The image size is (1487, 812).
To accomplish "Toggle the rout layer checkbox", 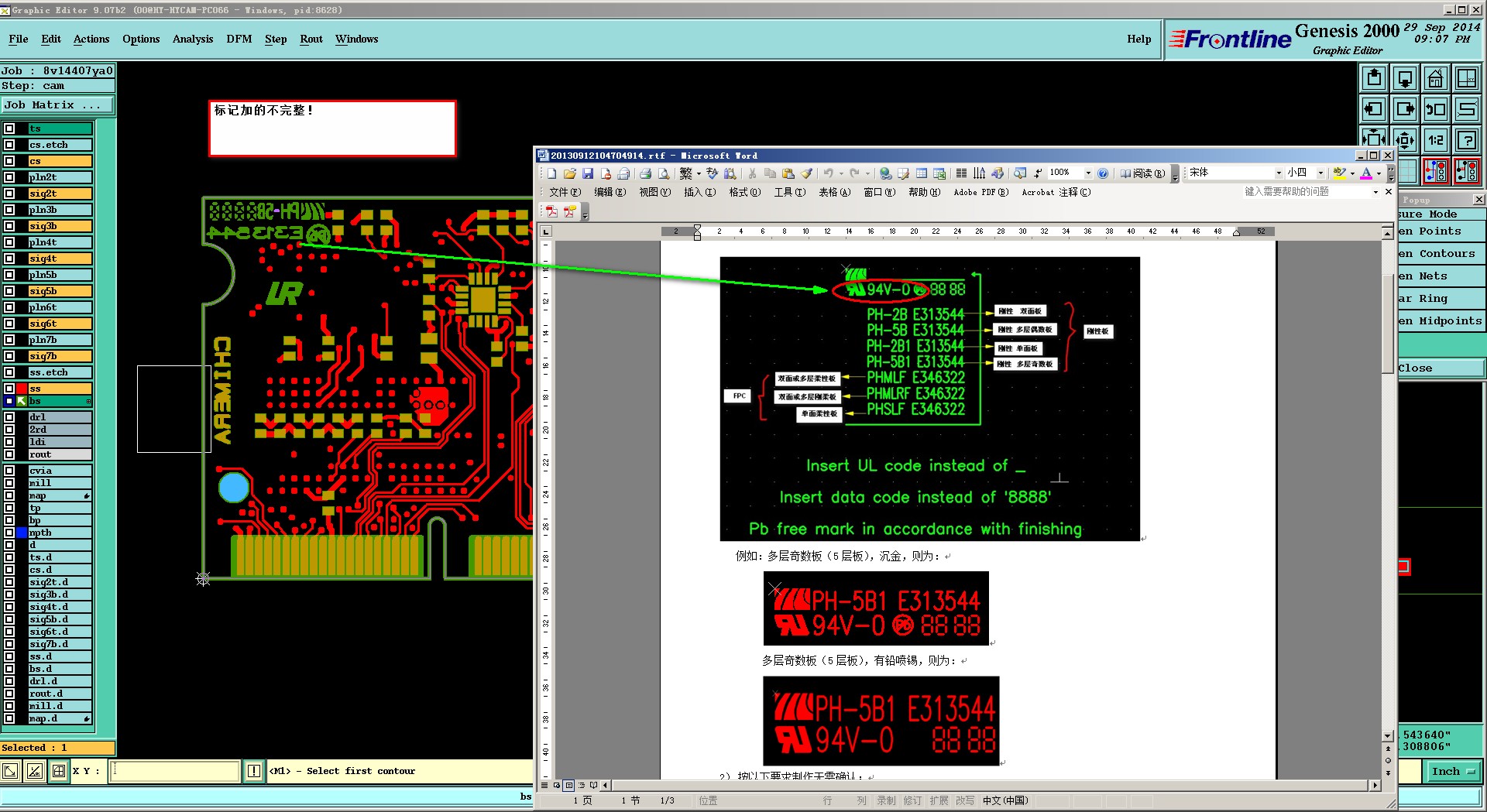I will click(9, 454).
